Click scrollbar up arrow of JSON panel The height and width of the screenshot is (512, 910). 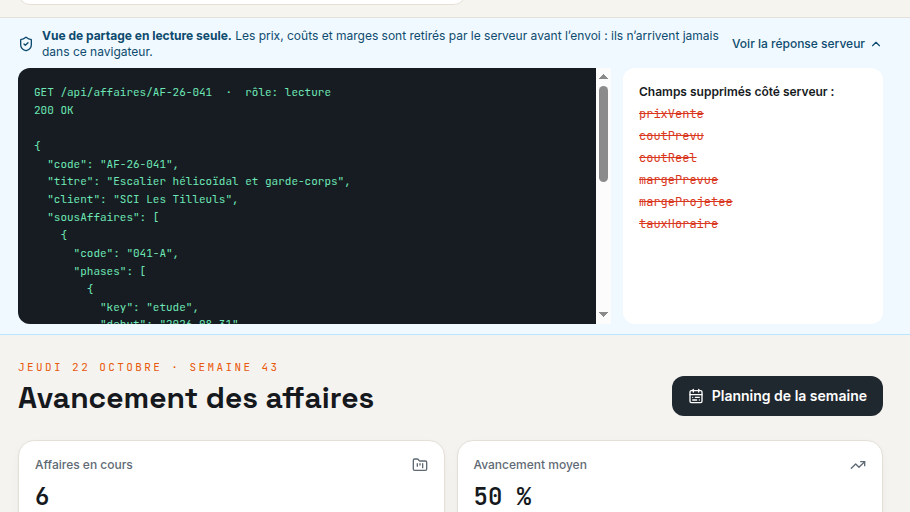(x=604, y=77)
